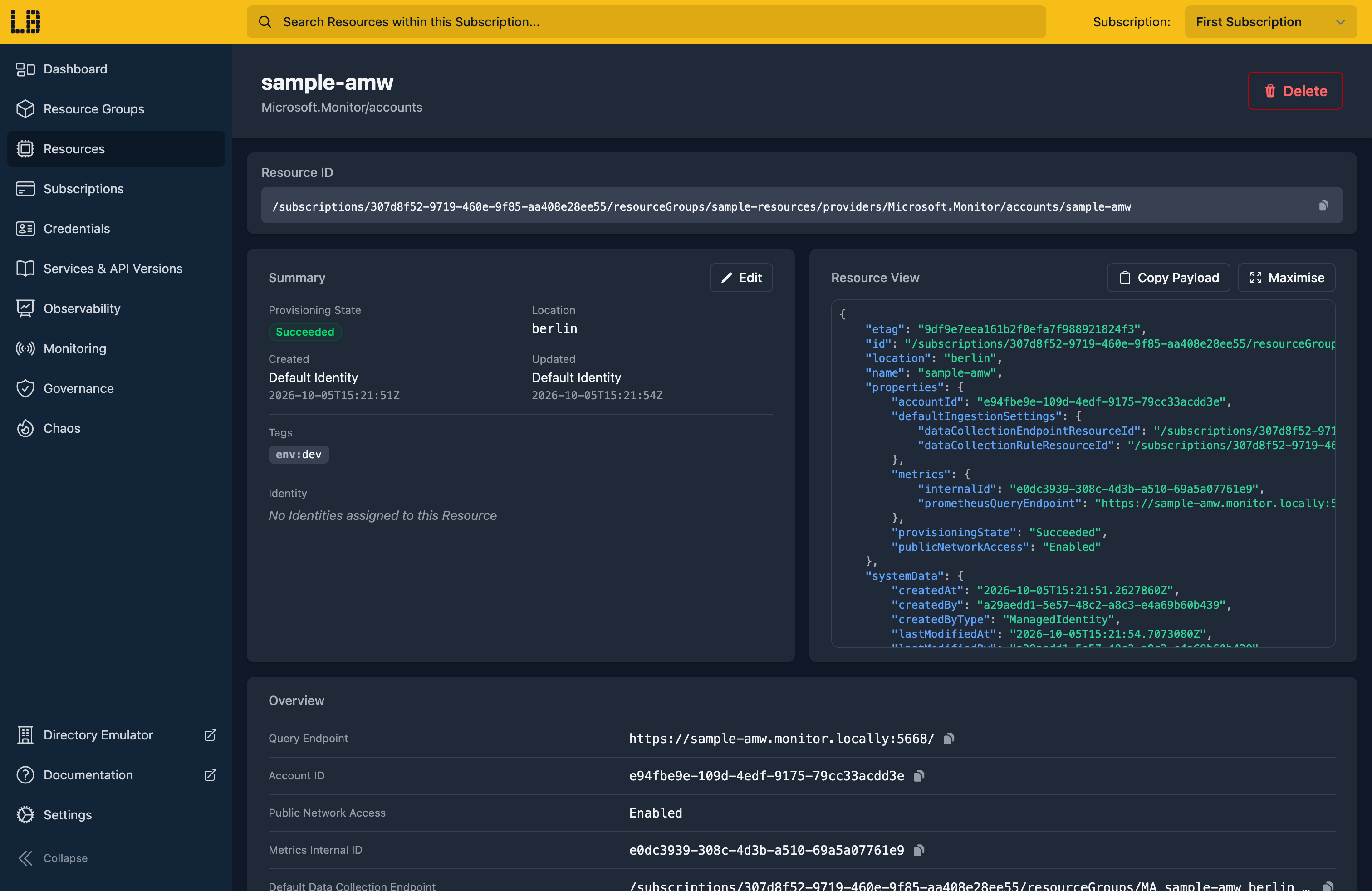
Task: Click the location value berlin
Action: click(554, 328)
